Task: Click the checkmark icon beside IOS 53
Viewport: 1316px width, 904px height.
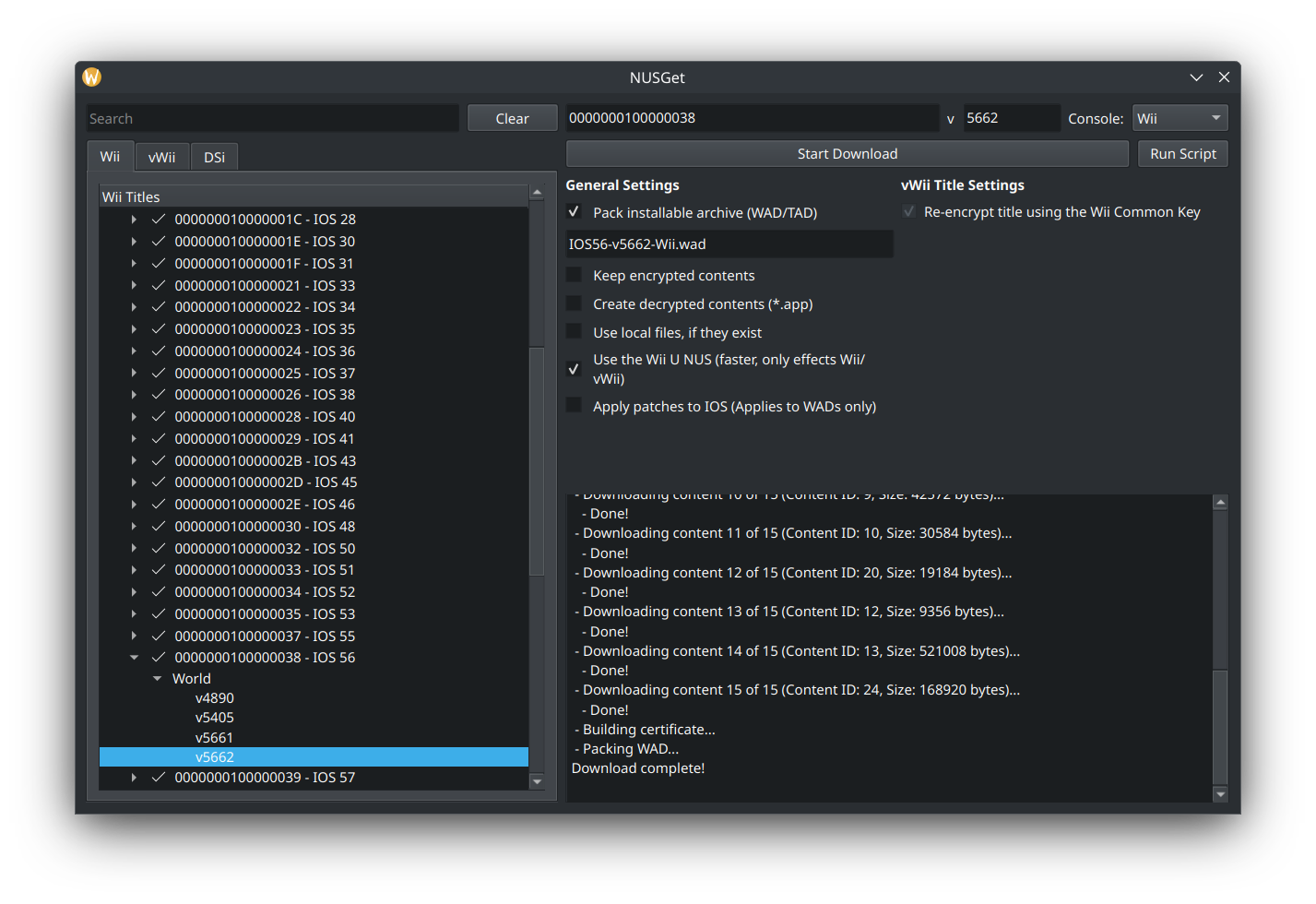Action: click(159, 614)
